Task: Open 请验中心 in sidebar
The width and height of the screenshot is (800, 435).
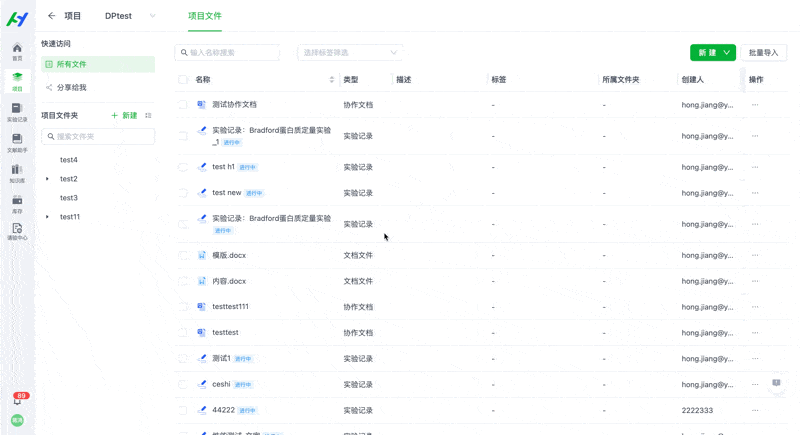Action: (x=17, y=232)
